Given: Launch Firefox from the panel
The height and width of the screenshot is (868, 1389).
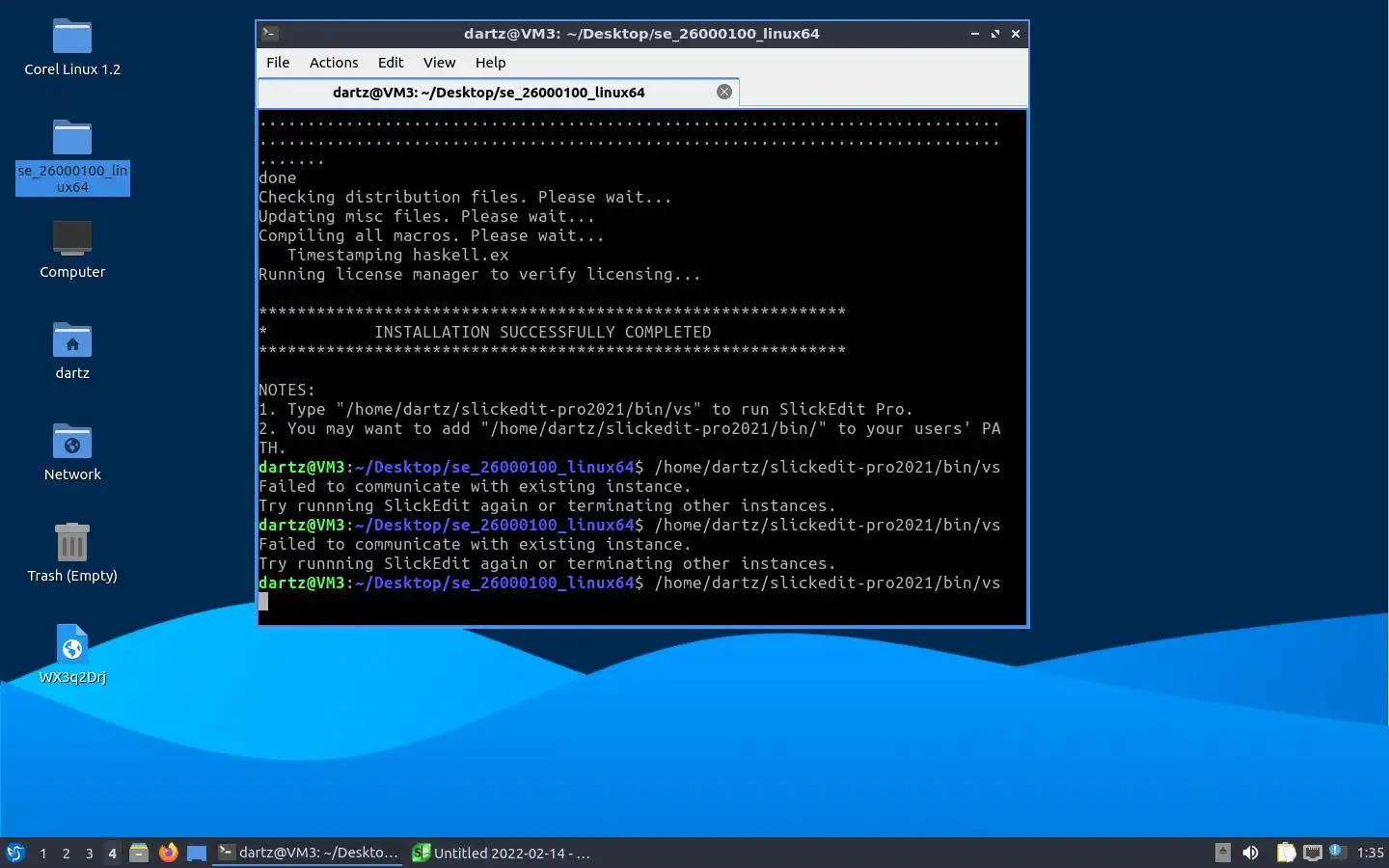Looking at the screenshot, I should pos(169,853).
